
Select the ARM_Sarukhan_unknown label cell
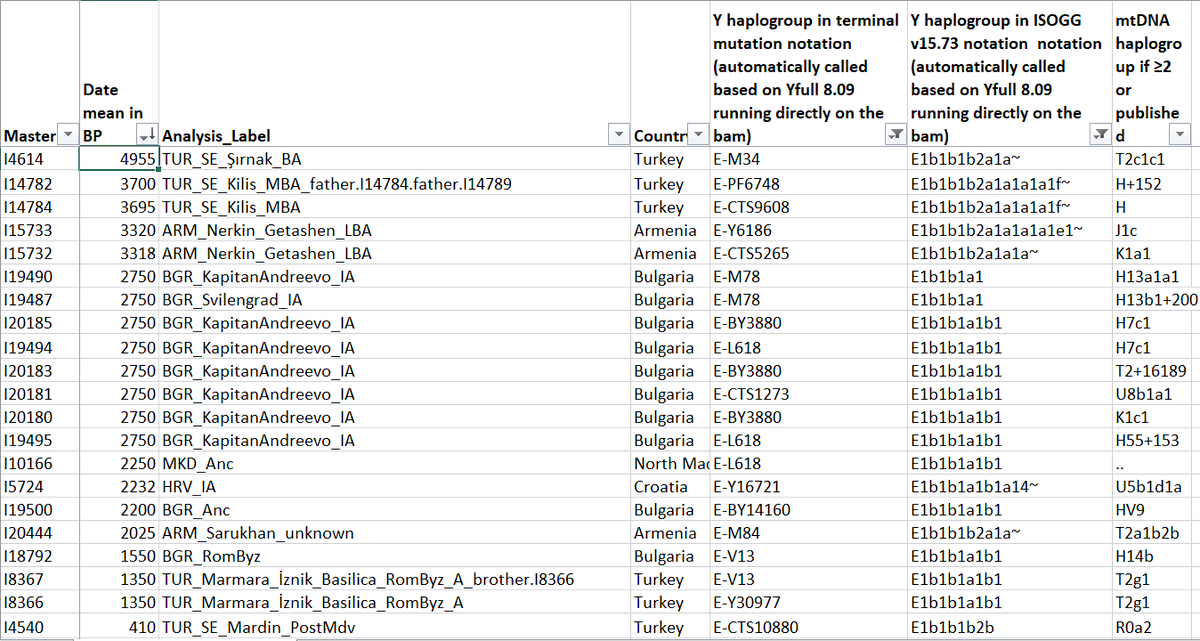(394, 533)
